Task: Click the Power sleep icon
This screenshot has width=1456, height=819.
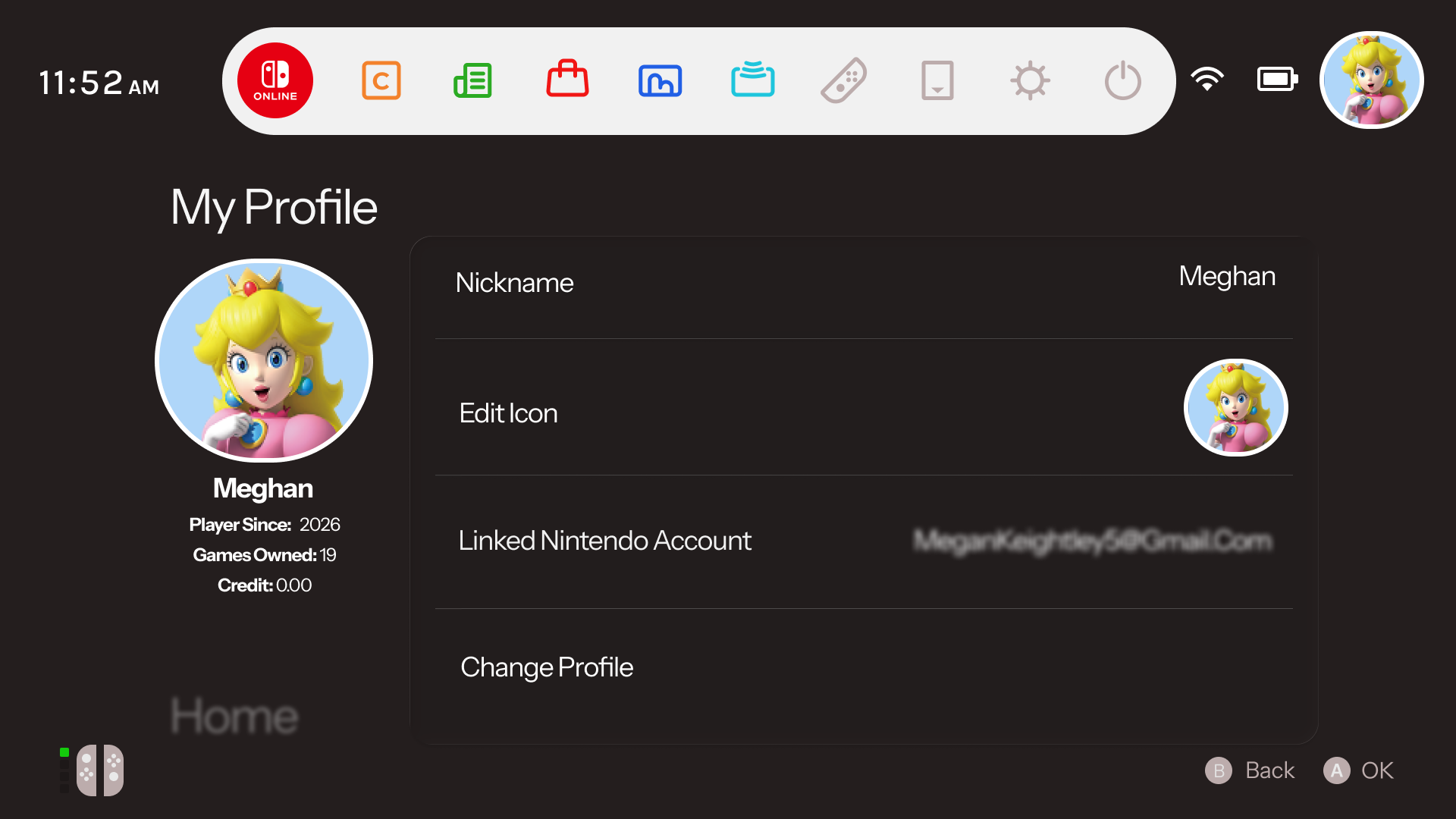Action: (x=1123, y=80)
